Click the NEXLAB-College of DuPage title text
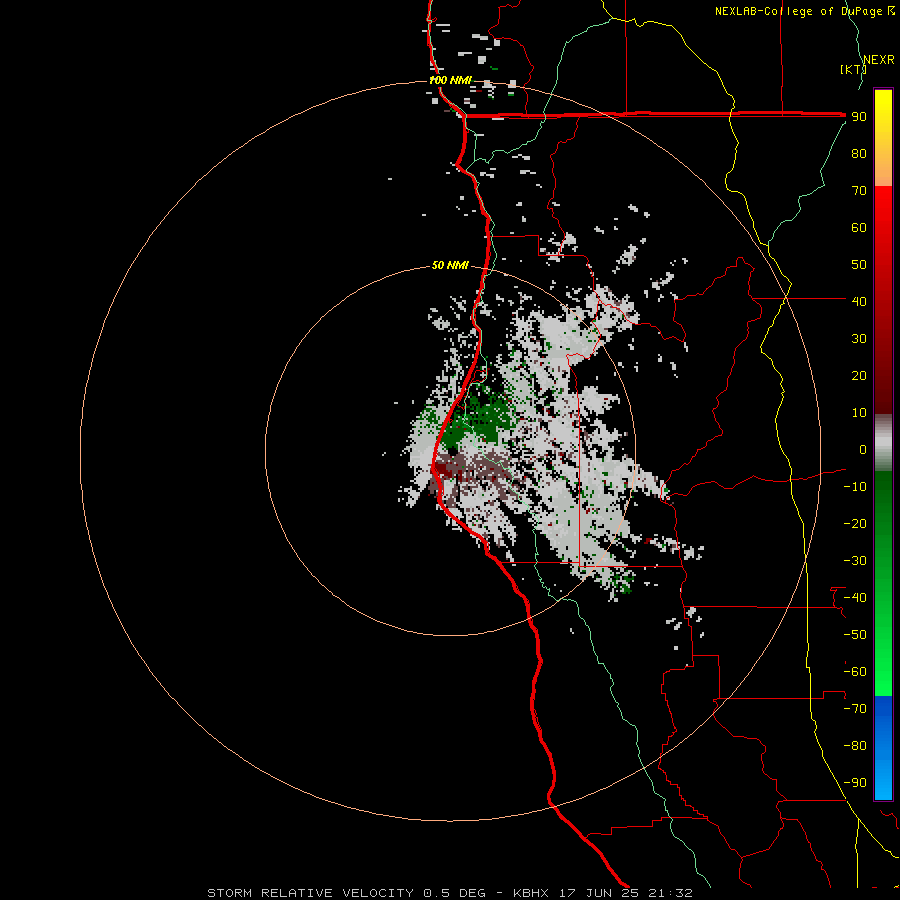Image resolution: width=900 pixels, height=900 pixels. (804, 11)
